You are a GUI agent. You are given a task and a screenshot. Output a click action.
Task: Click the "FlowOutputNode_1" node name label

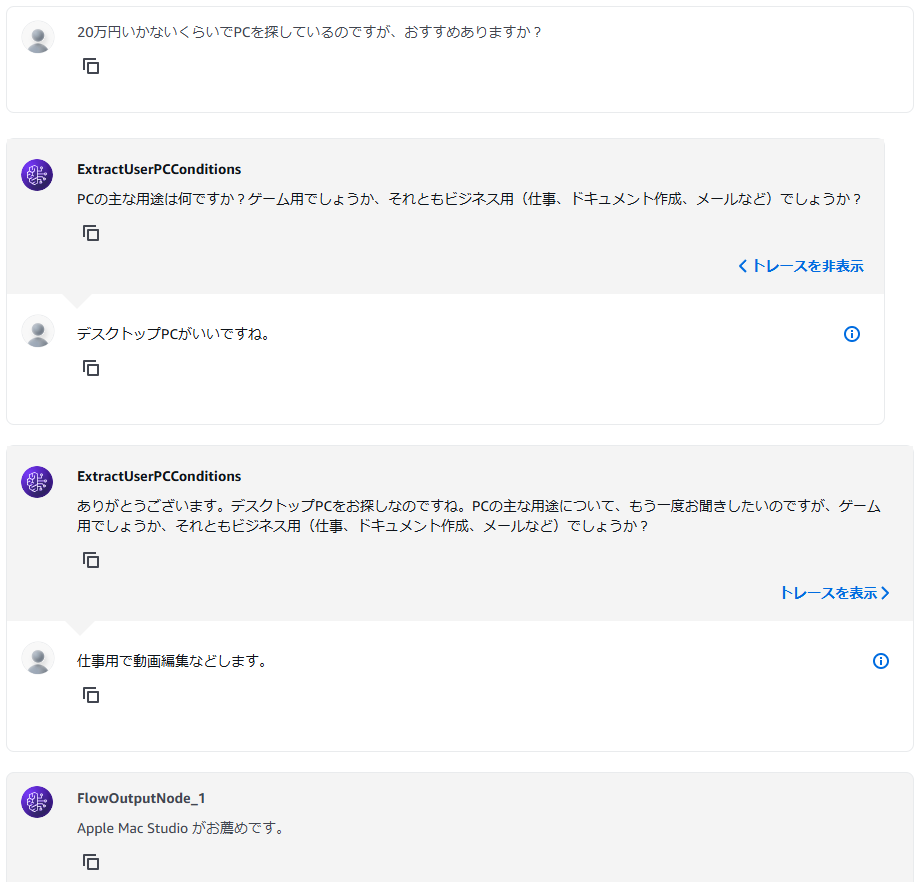click(x=141, y=799)
